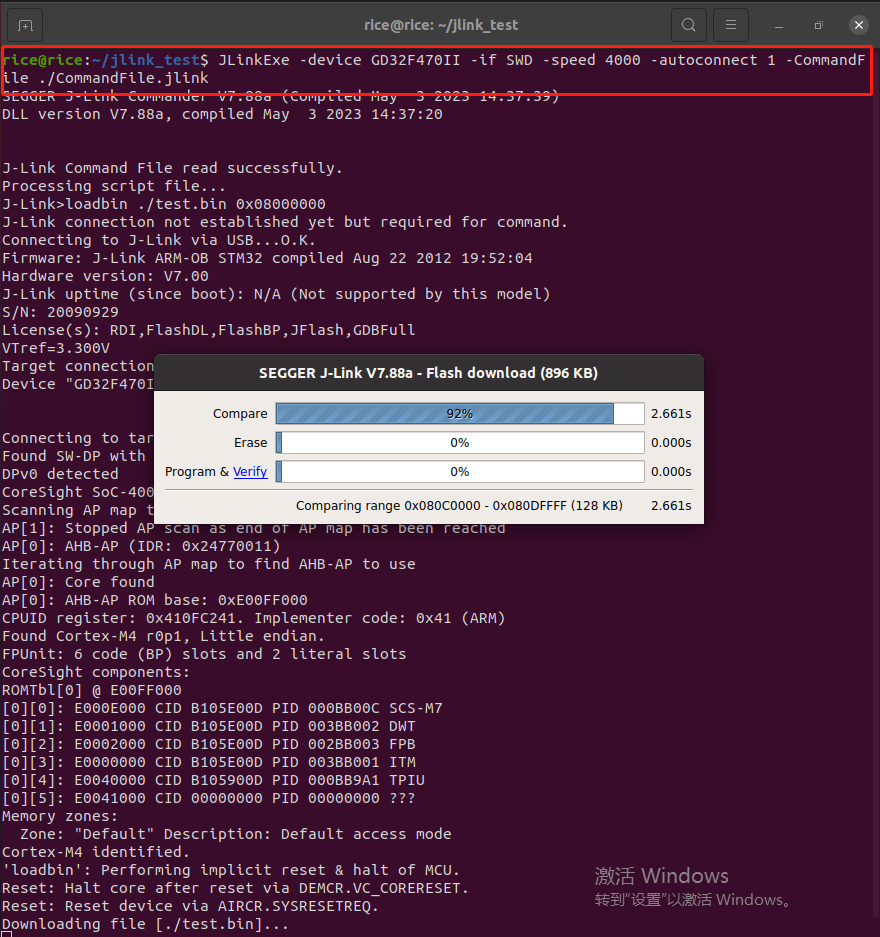
Task: Click the 'Halt core after reset' line
Action: tap(235, 888)
